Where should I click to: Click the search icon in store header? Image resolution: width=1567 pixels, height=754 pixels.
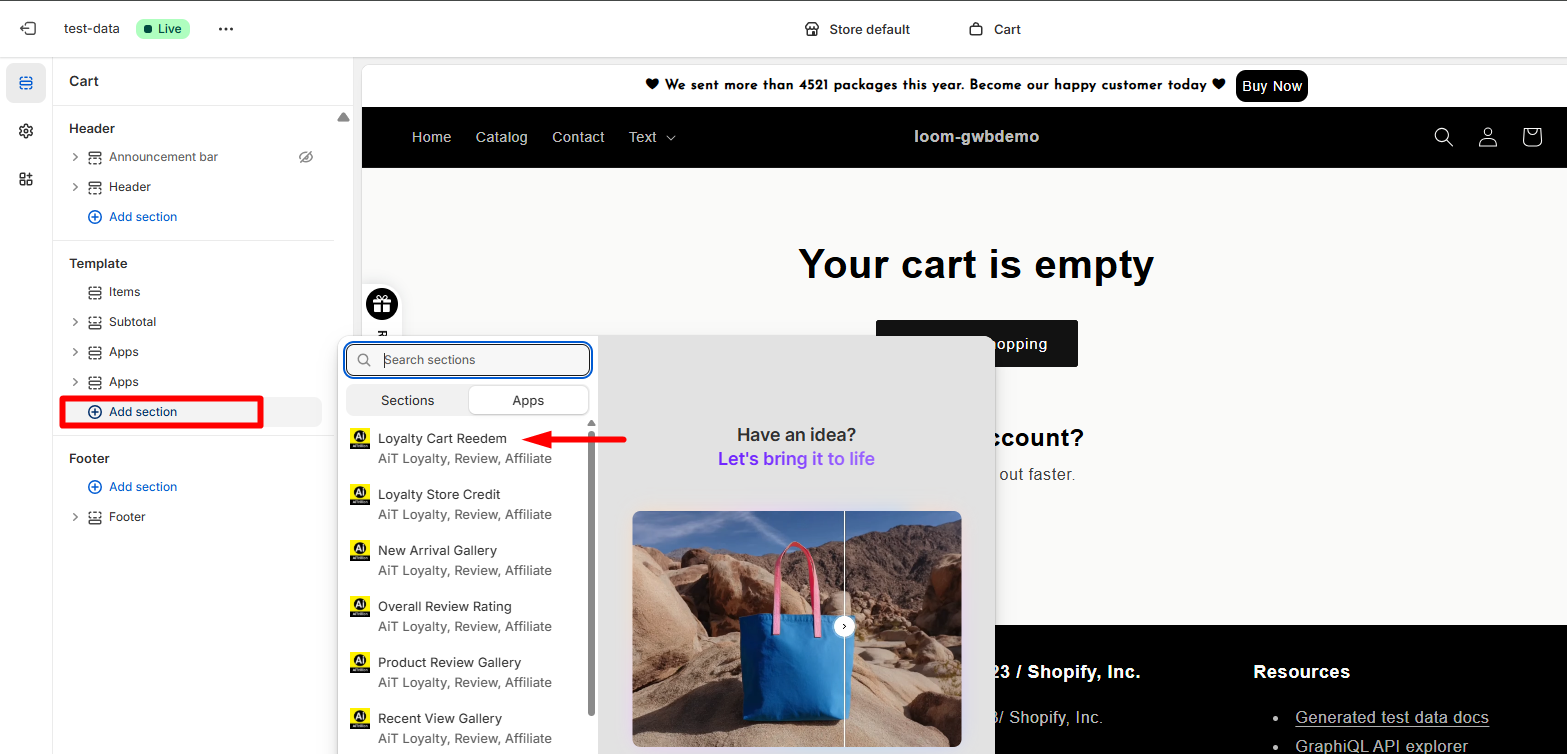1443,137
